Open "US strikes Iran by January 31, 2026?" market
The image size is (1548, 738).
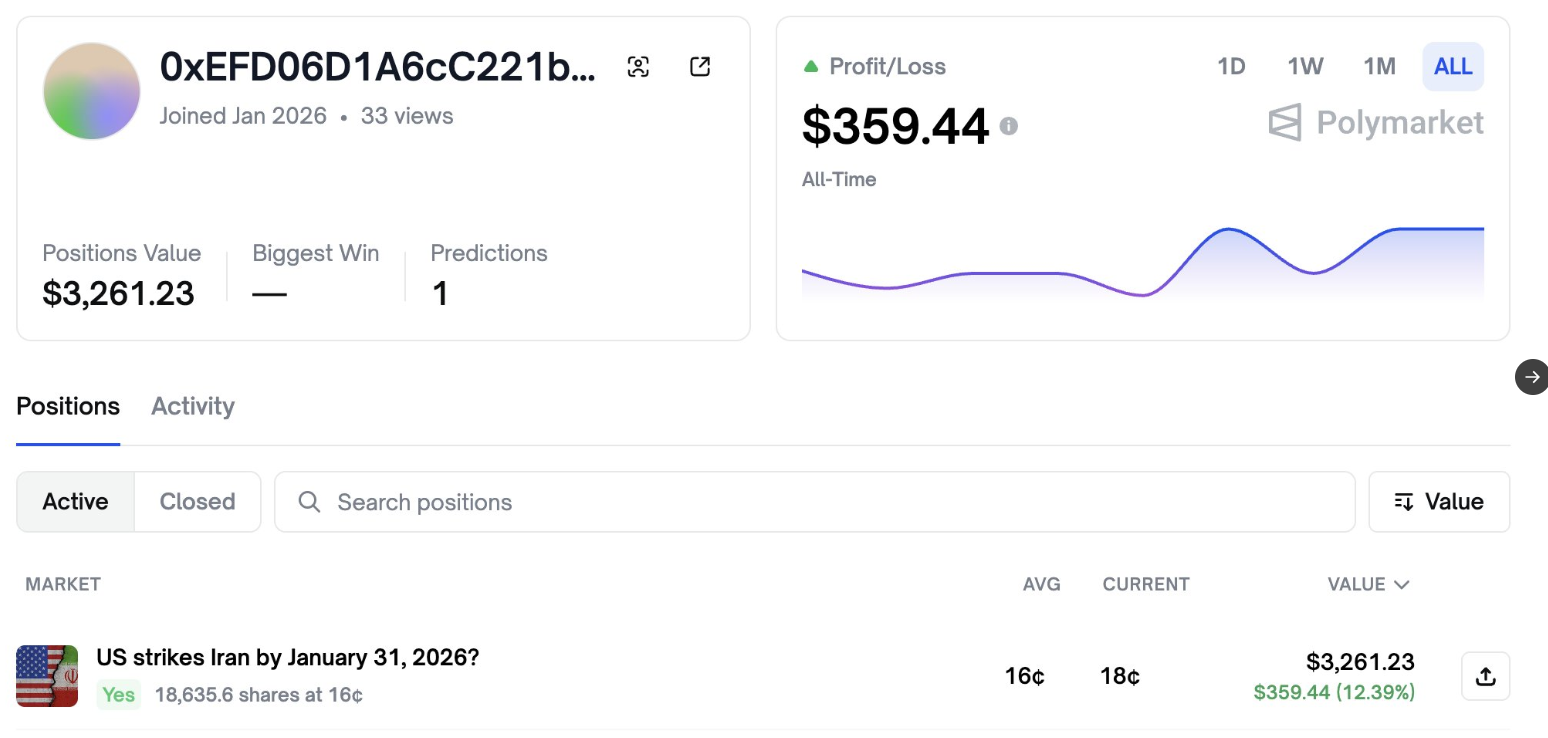click(288, 658)
